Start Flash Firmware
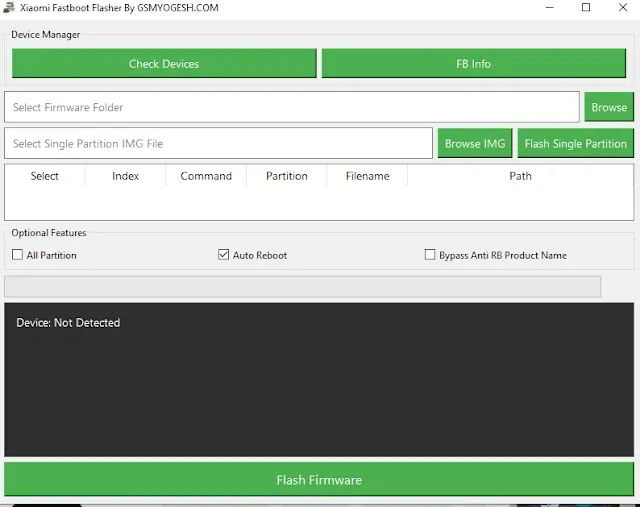 pyautogui.click(x=319, y=480)
